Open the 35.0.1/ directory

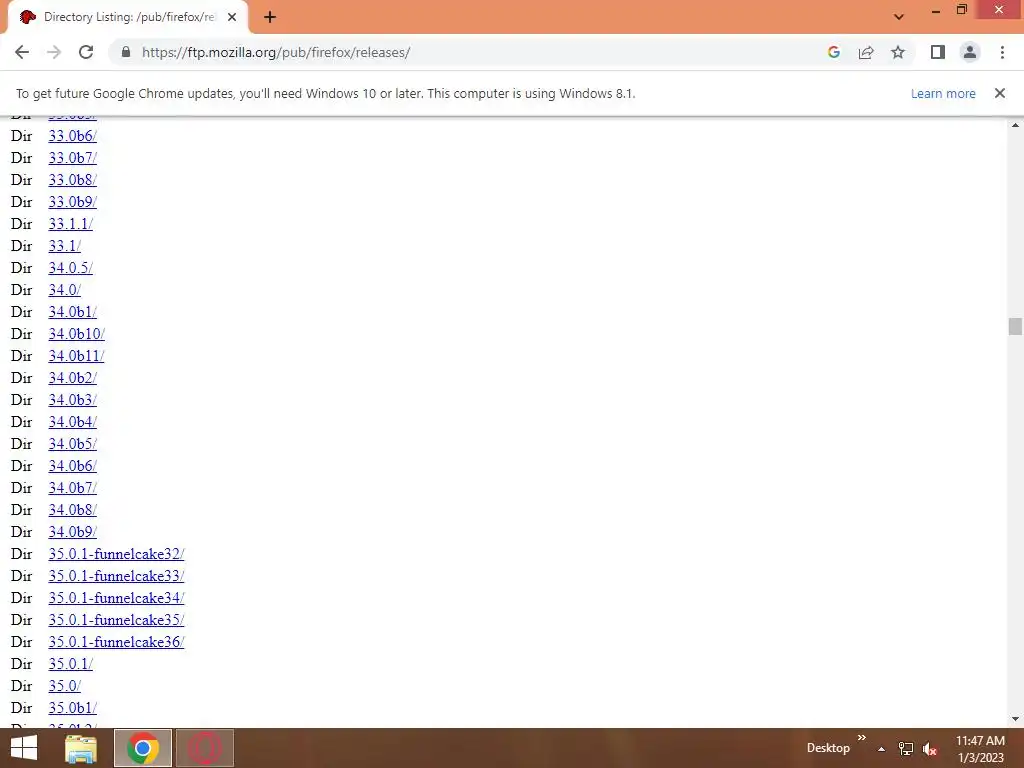tap(71, 664)
